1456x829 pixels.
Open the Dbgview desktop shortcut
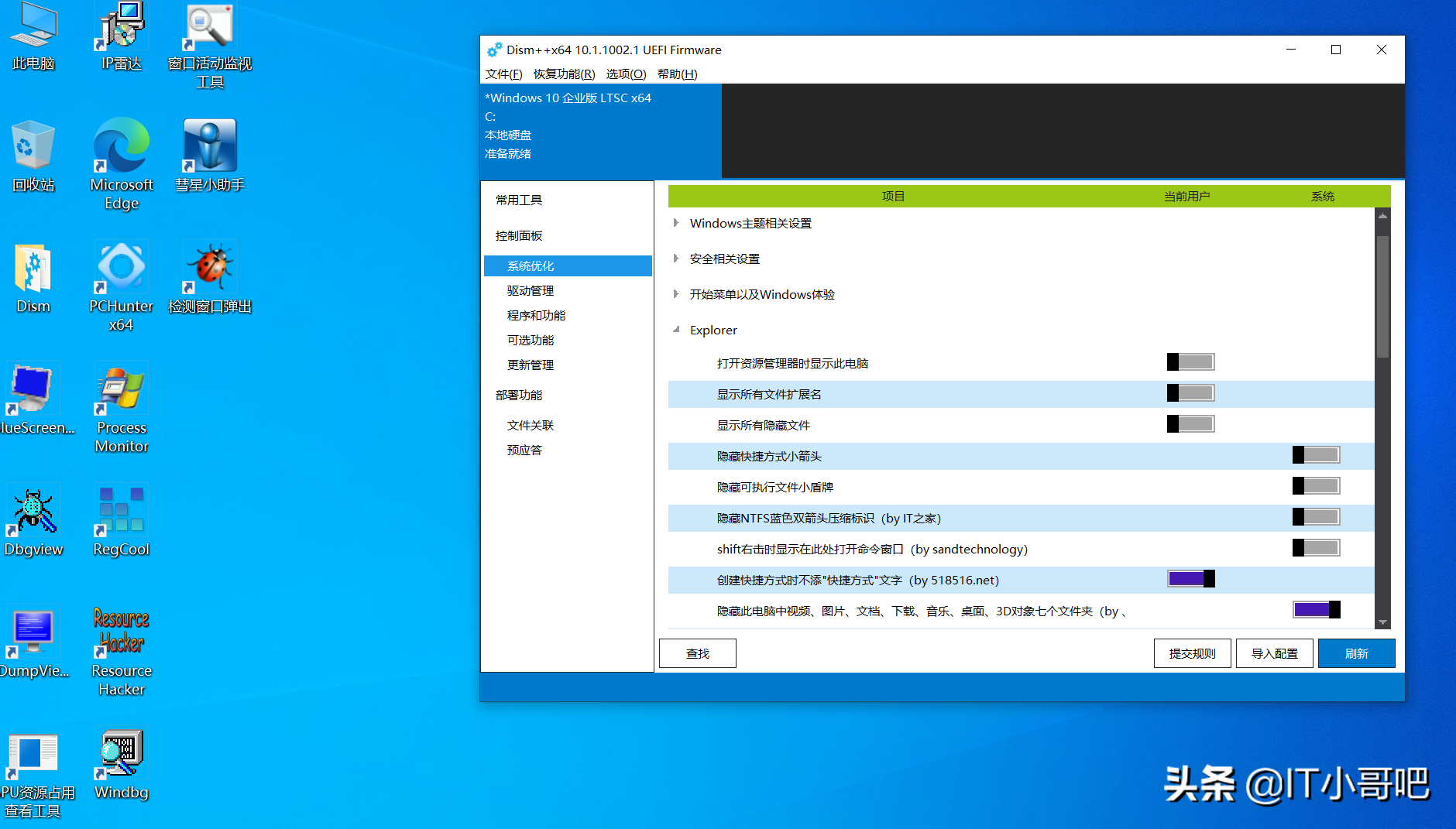[x=33, y=521]
